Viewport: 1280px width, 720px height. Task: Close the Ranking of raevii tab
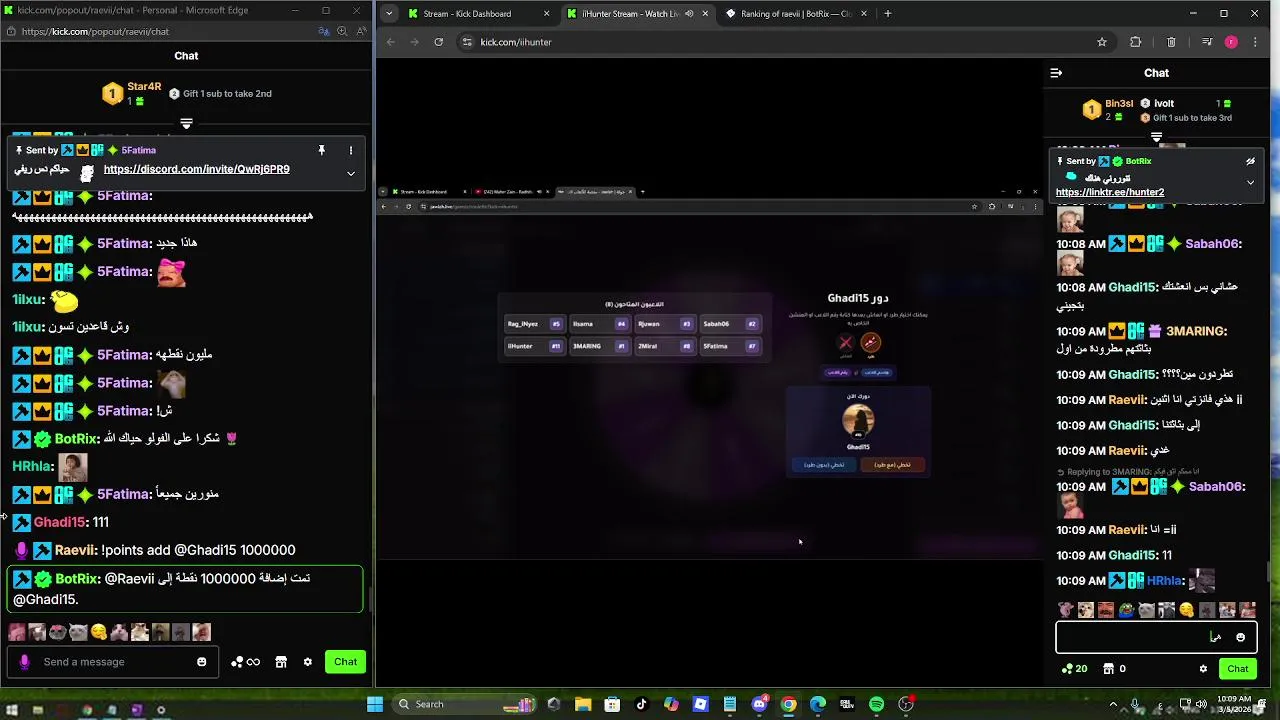coord(862,14)
